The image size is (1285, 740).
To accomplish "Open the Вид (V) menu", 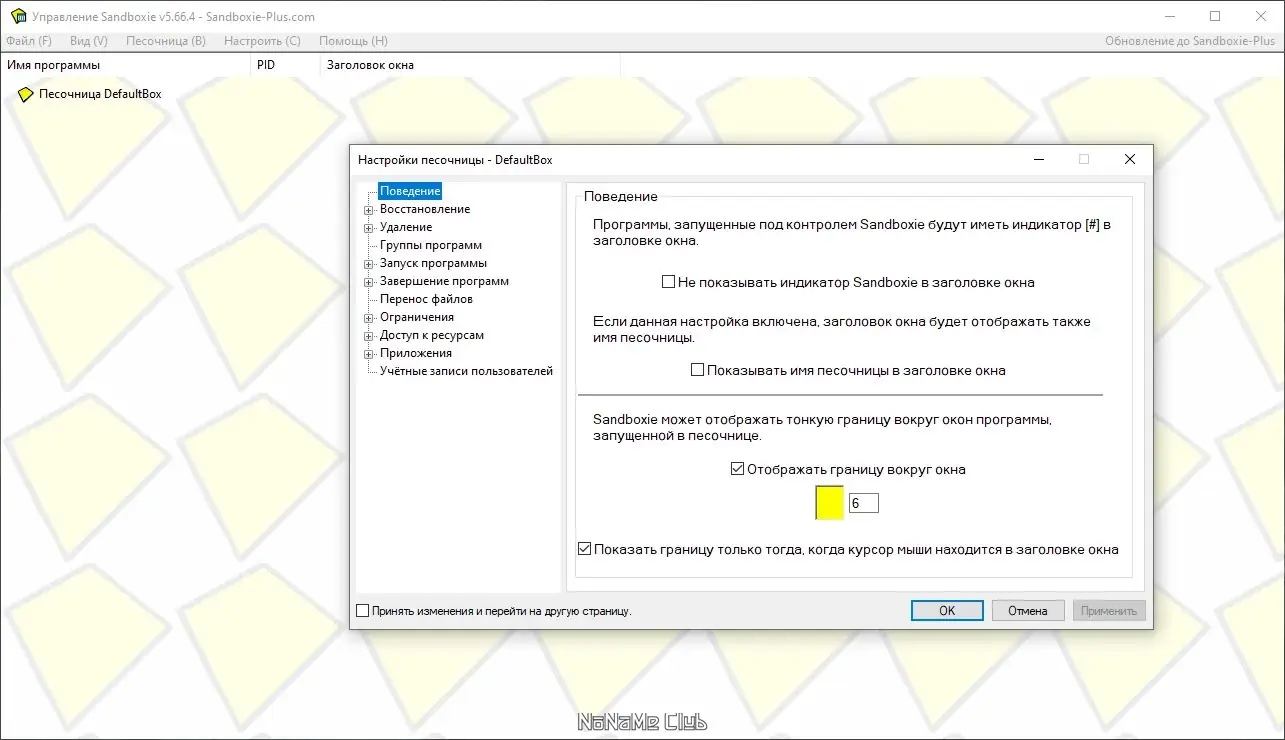I will click(x=89, y=41).
